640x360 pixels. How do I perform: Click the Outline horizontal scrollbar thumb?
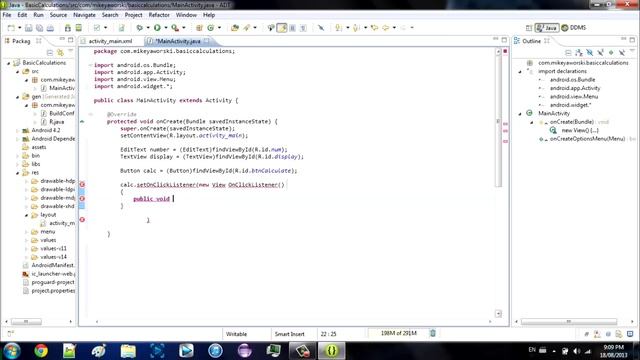click(x=569, y=322)
